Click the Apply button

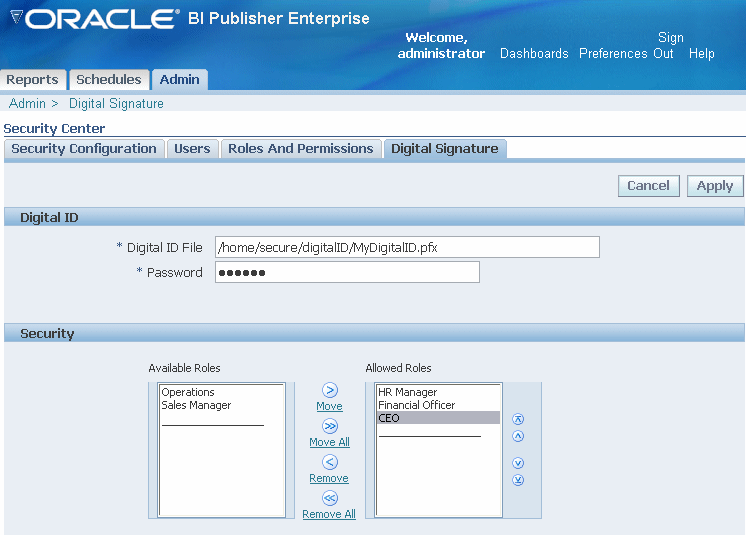coord(715,185)
